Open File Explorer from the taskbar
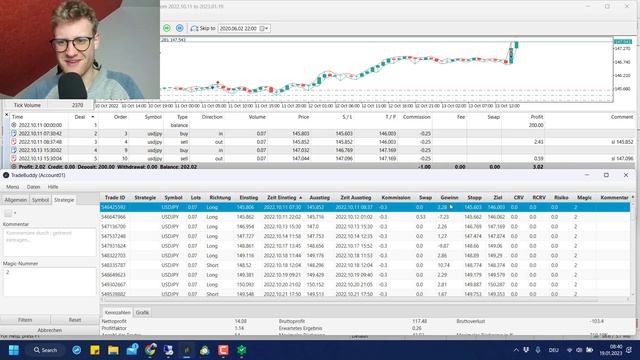Viewport: 640px width, 360px height. (113, 350)
